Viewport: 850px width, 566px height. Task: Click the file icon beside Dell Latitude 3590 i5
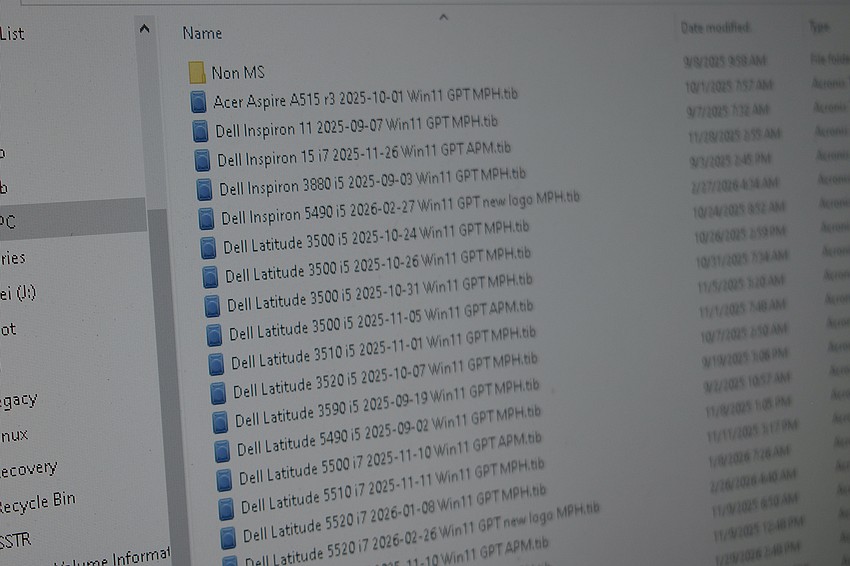(220, 422)
